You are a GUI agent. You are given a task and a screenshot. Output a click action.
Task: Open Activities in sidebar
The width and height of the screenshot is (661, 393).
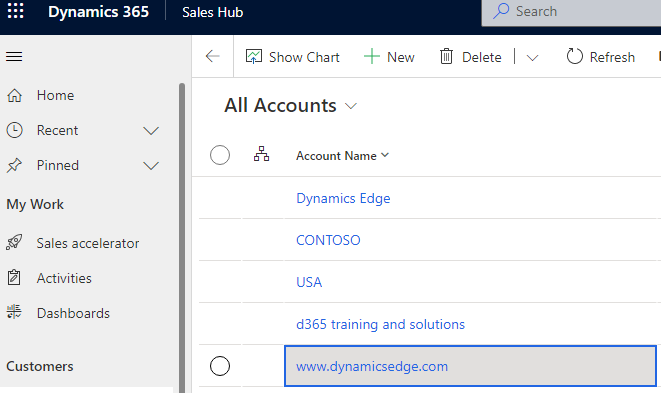[64, 278]
